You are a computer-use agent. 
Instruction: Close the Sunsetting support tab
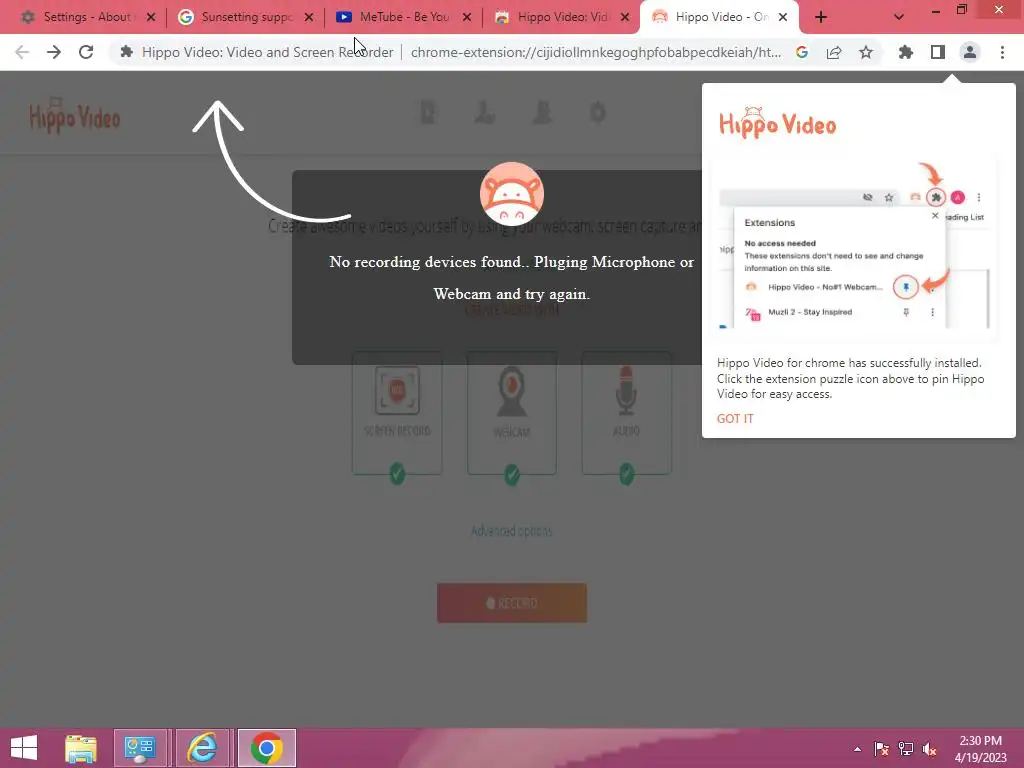(x=309, y=17)
